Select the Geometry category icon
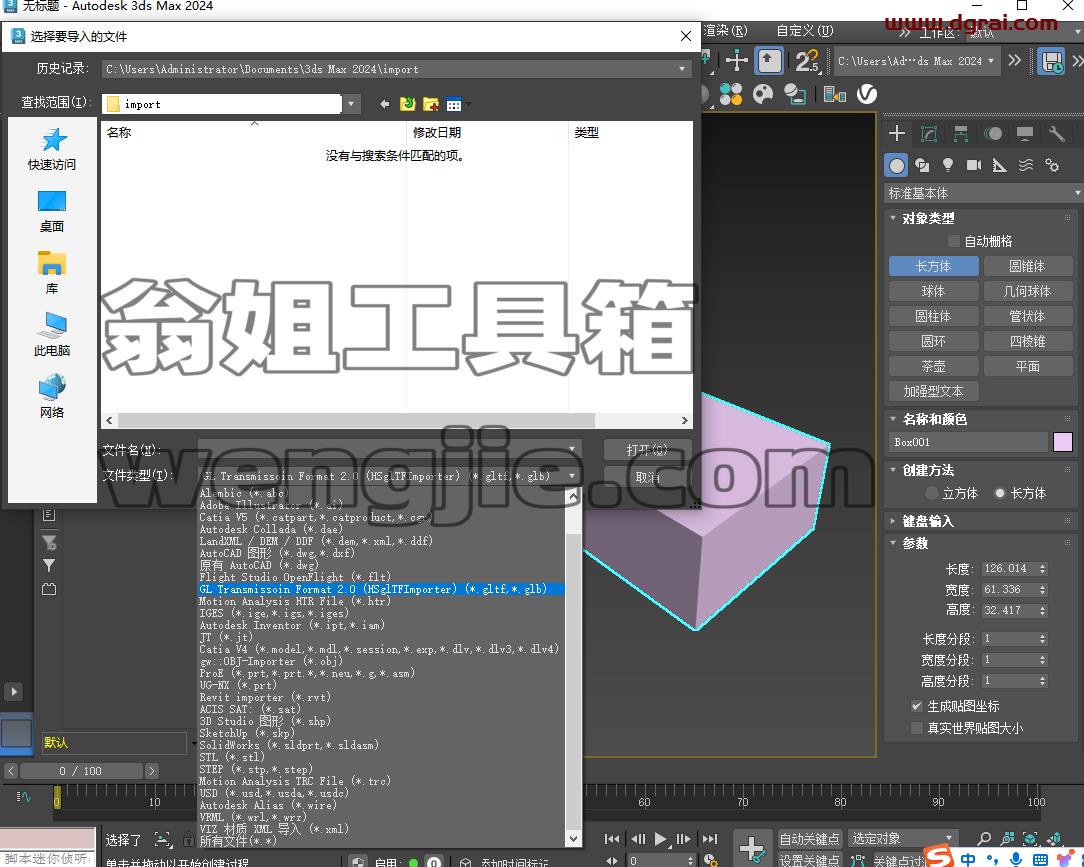This screenshot has width=1084, height=867. (897, 165)
